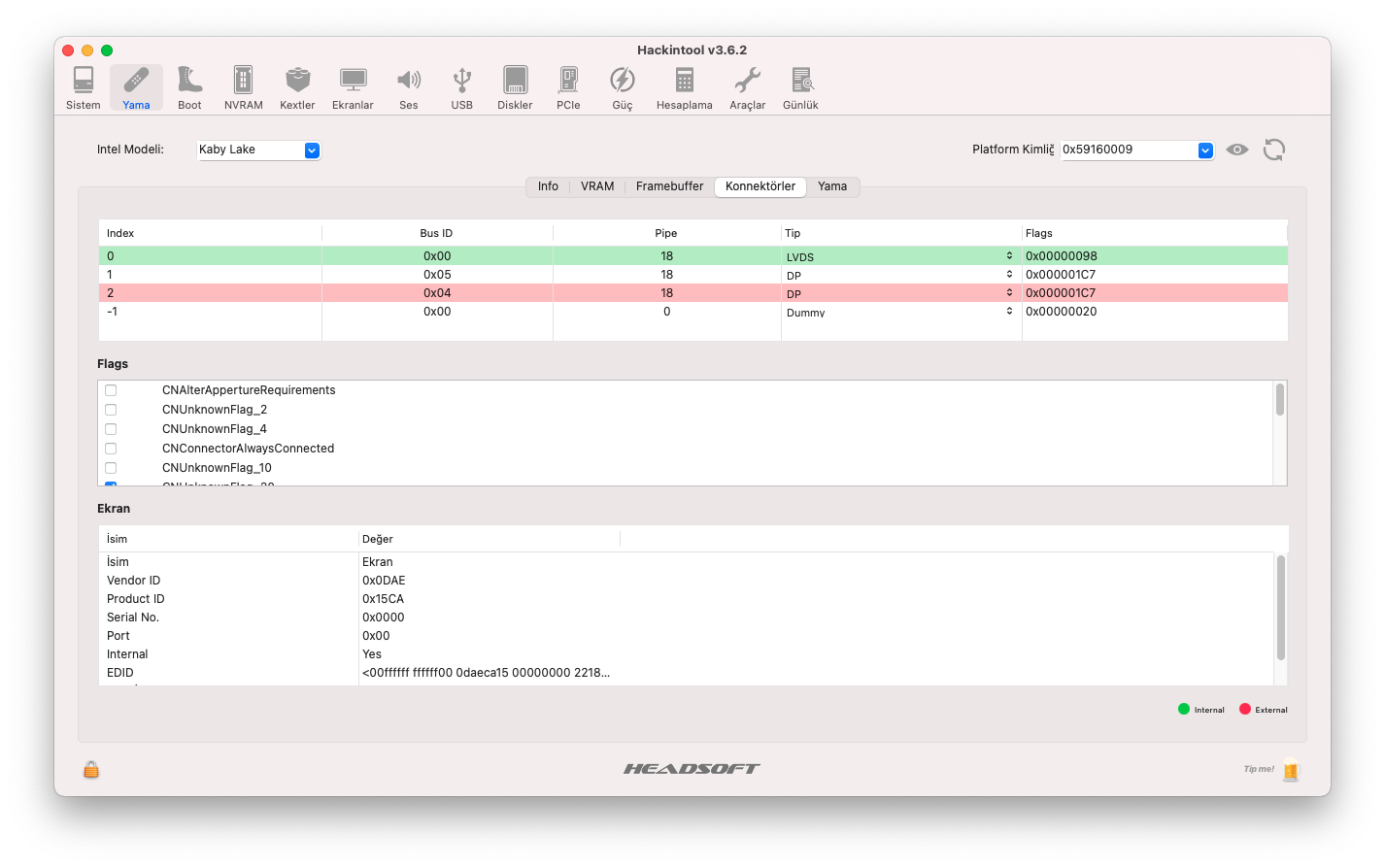Enable the CNAlterAppertureRequirements checkbox
Screen dimensions: 1385x868
point(111,390)
